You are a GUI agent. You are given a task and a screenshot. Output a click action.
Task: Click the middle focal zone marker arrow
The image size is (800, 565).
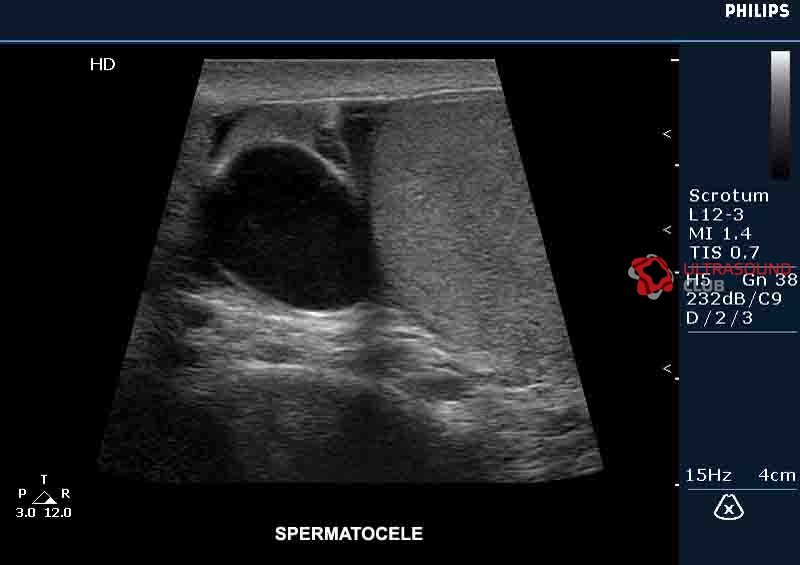point(666,230)
